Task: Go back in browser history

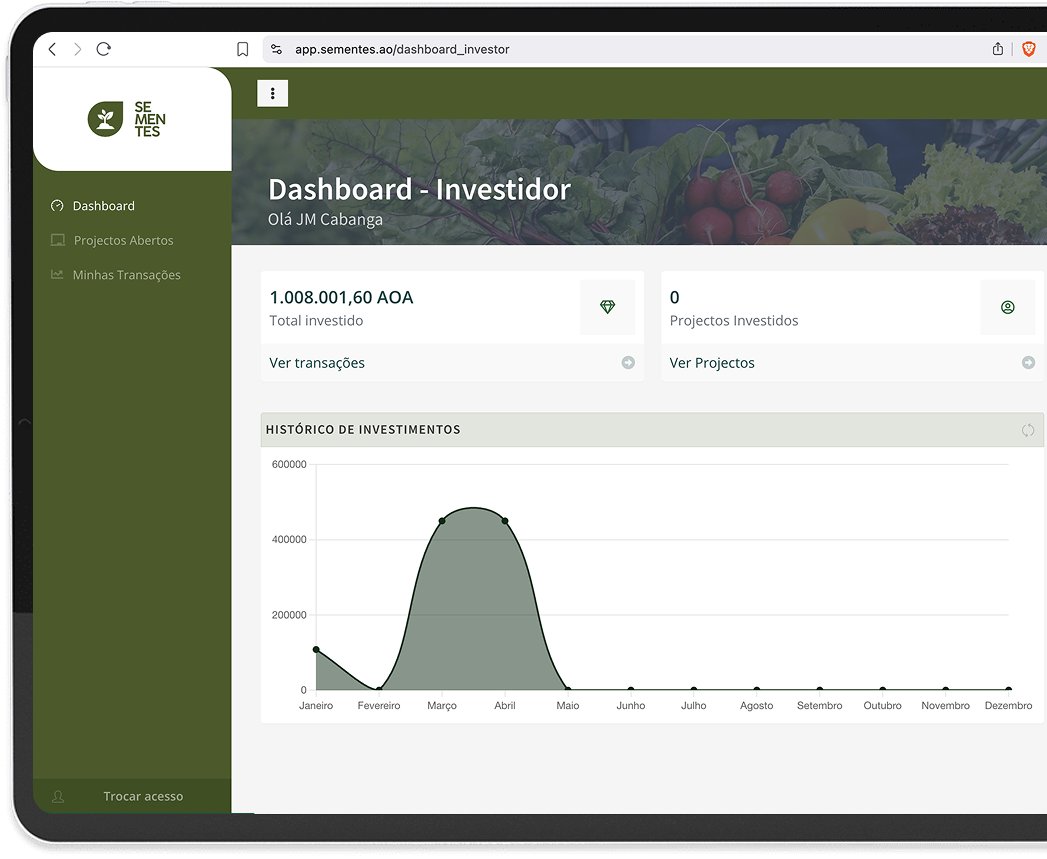Action: (x=52, y=49)
